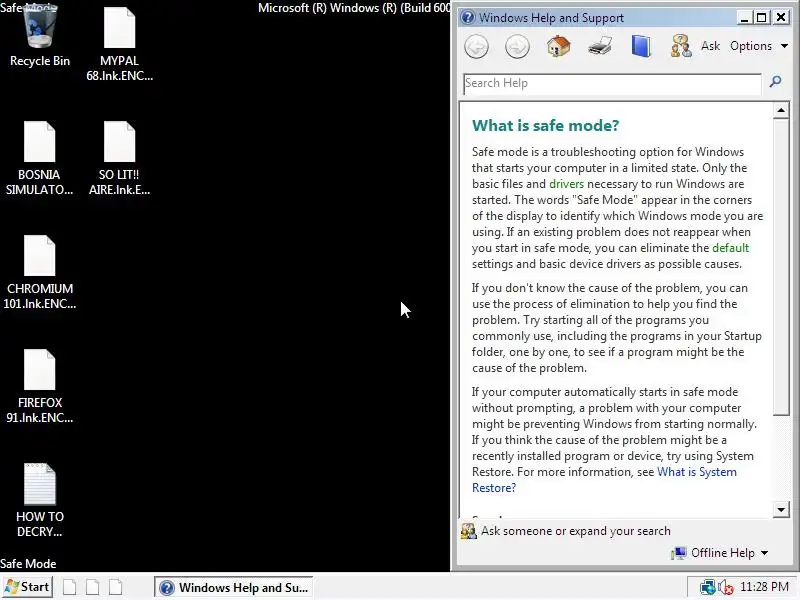The image size is (800, 600).
Task: Click the Search Help magnifier icon
Action: [775, 82]
